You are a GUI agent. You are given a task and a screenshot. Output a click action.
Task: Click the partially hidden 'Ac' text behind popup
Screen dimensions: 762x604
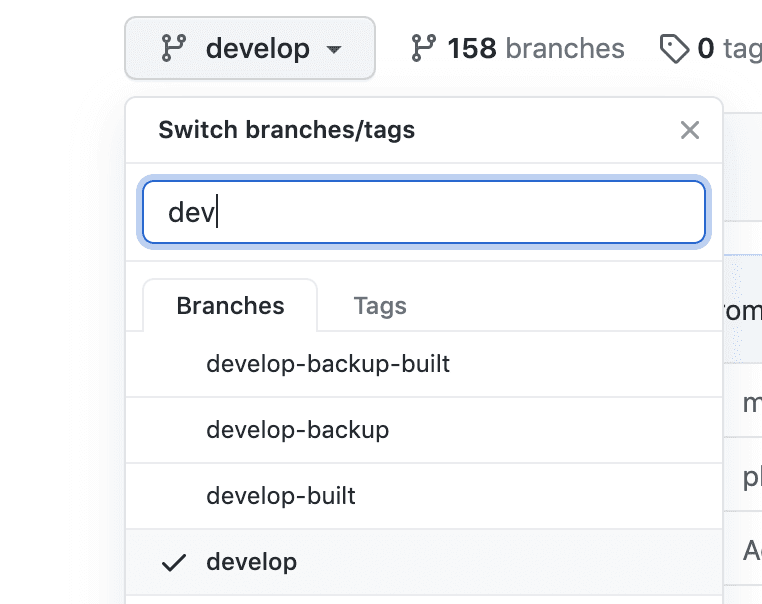751,550
